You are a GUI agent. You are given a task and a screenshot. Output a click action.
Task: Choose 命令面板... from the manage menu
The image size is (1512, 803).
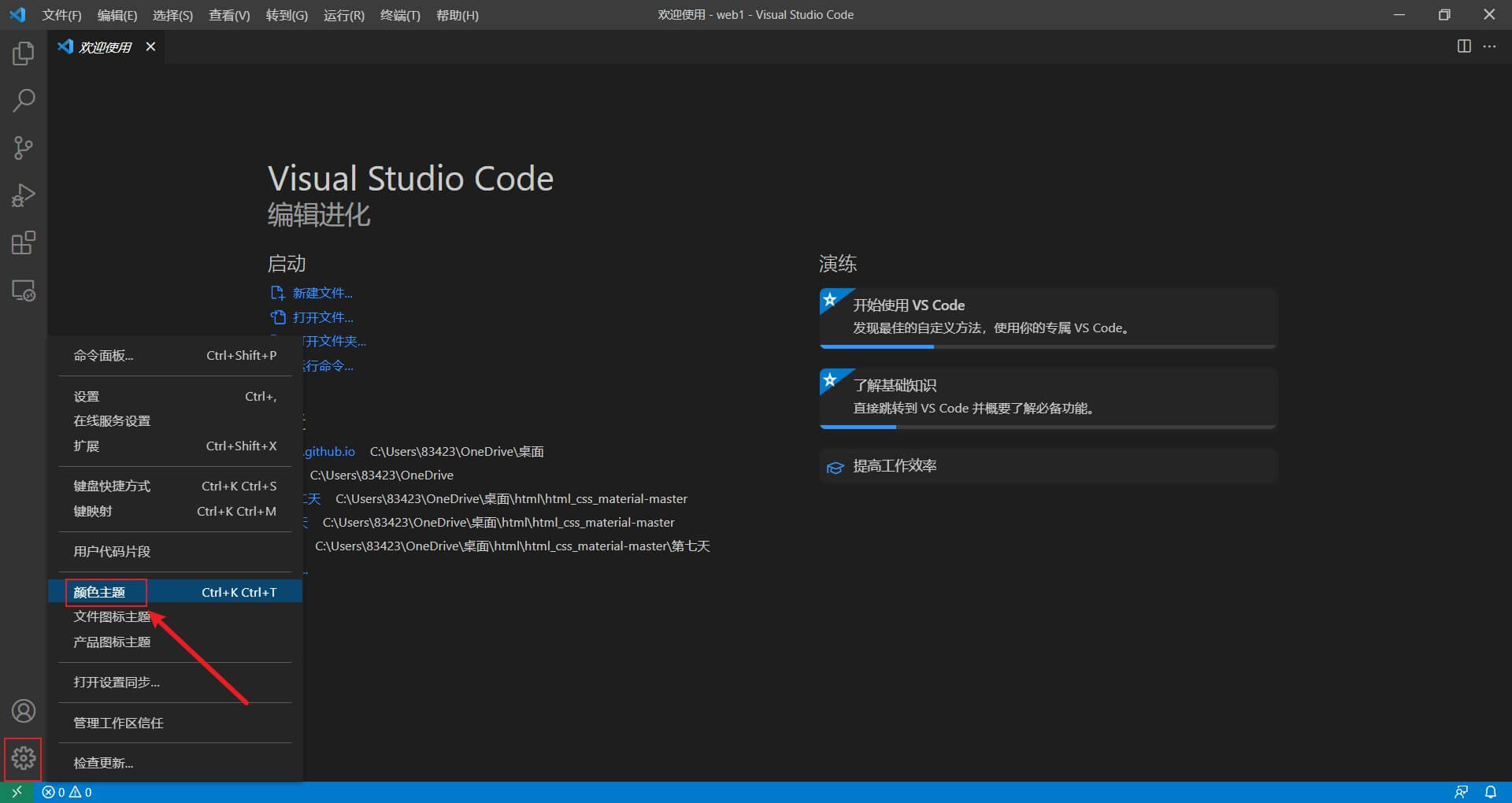click(x=175, y=356)
